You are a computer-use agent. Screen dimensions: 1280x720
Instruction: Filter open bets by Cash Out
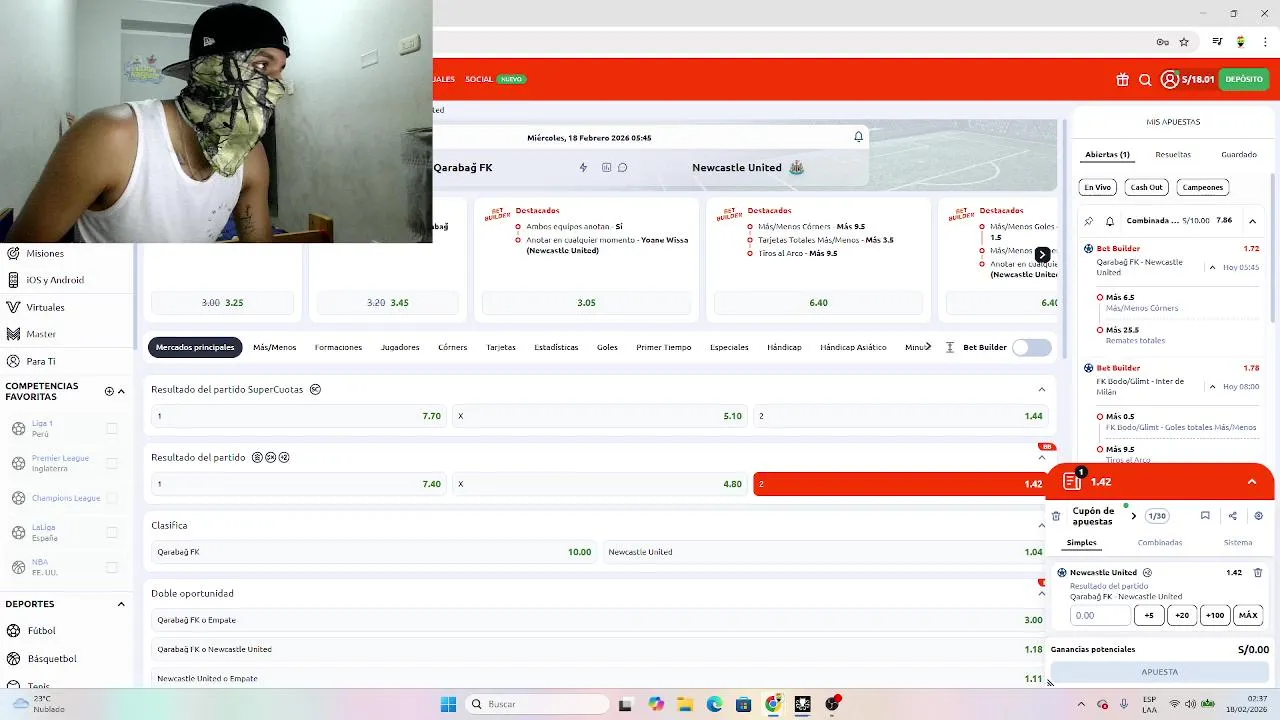pyautogui.click(x=1146, y=187)
